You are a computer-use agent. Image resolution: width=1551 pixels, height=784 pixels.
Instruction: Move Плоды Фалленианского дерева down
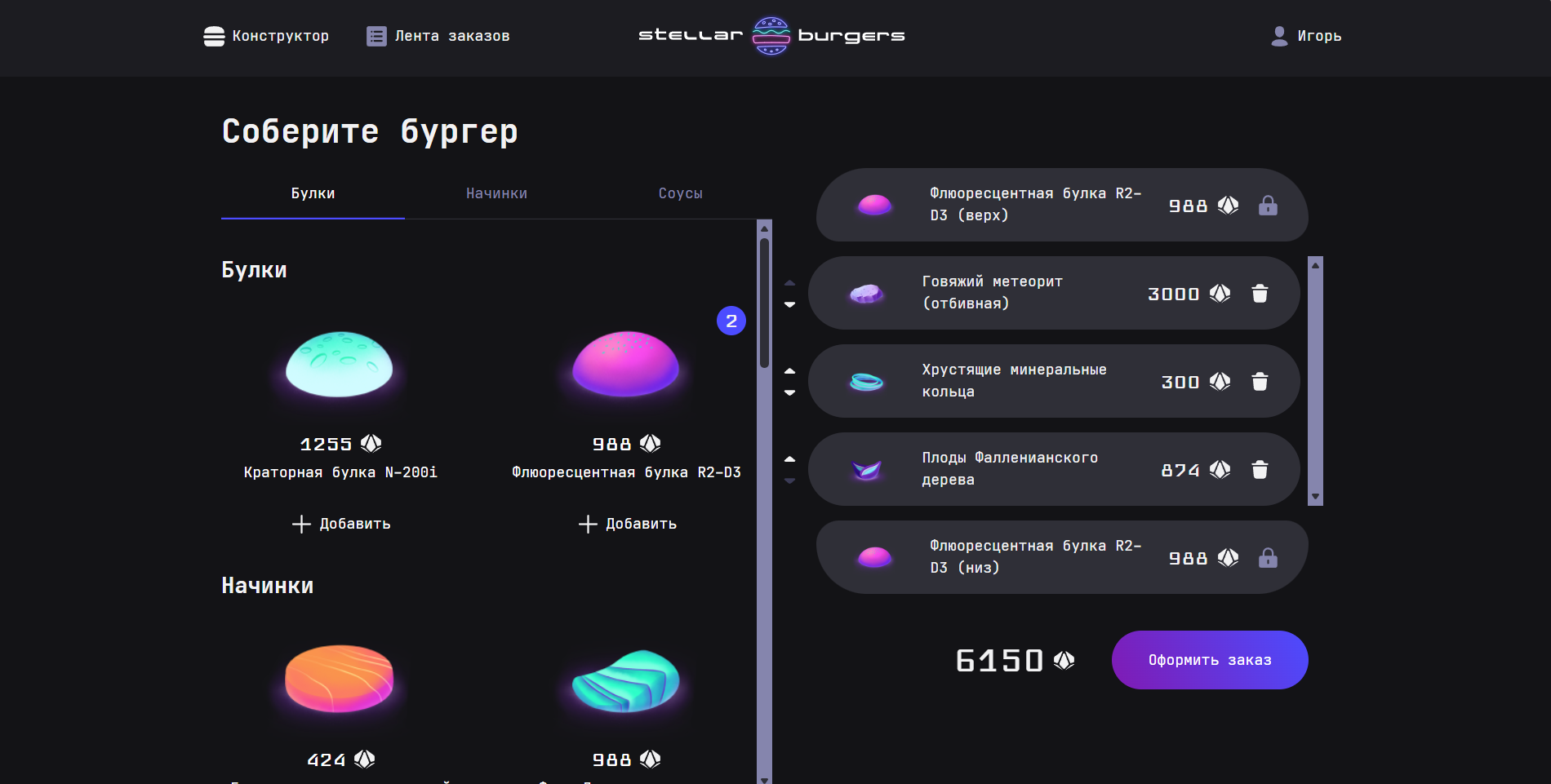tap(789, 481)
